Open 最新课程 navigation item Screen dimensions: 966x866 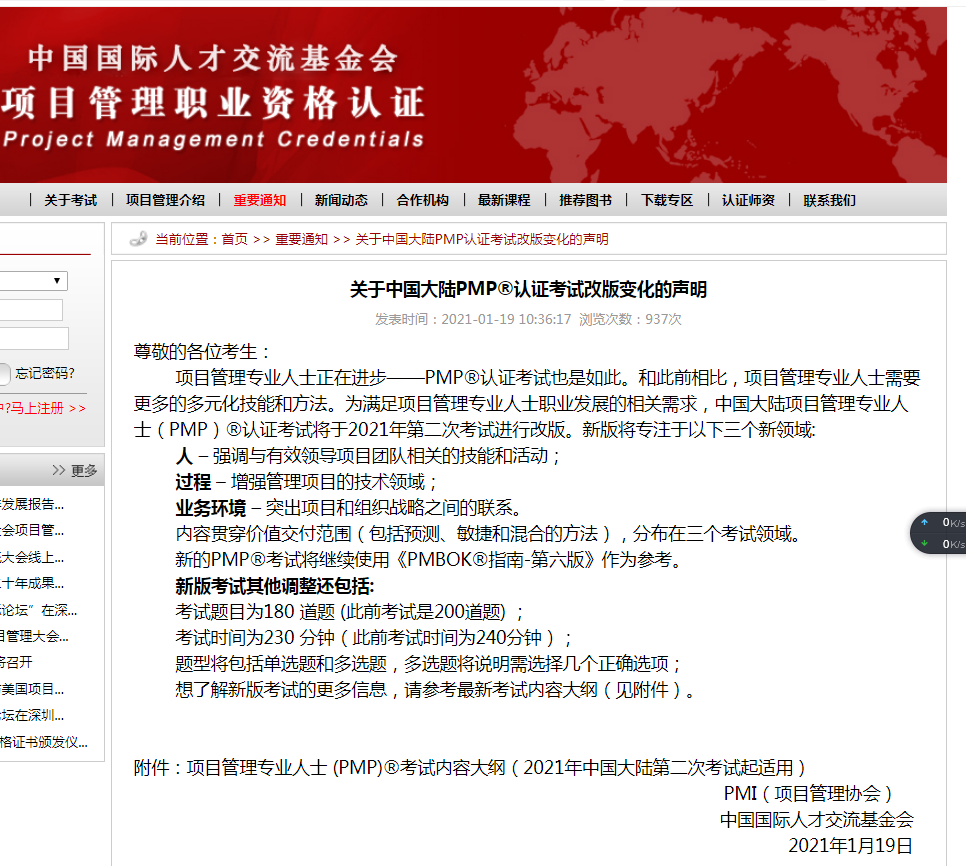coord(504,200)
